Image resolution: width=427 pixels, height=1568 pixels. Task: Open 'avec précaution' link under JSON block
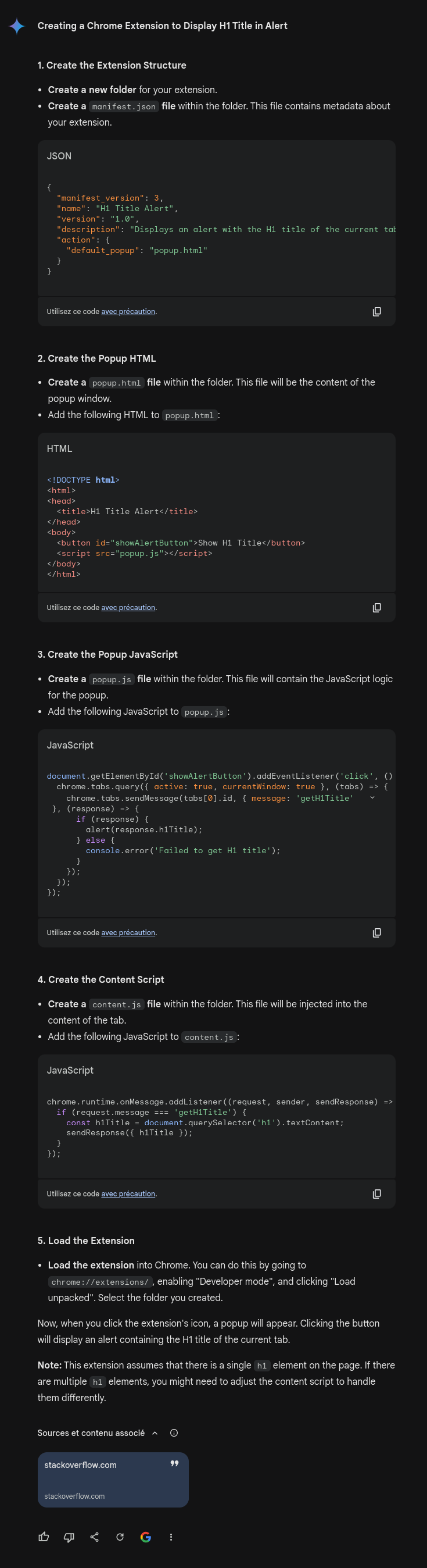point(128,312)
